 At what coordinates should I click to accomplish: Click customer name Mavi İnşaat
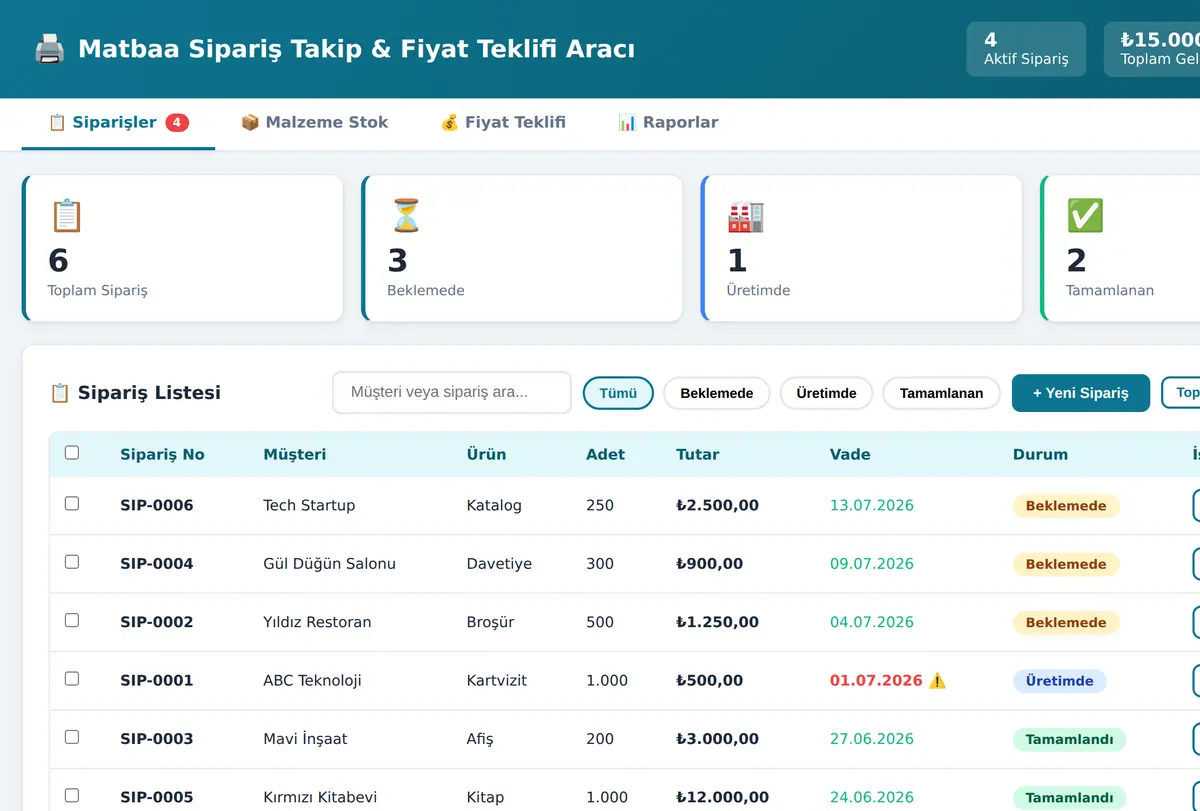[x=305, y=739]
